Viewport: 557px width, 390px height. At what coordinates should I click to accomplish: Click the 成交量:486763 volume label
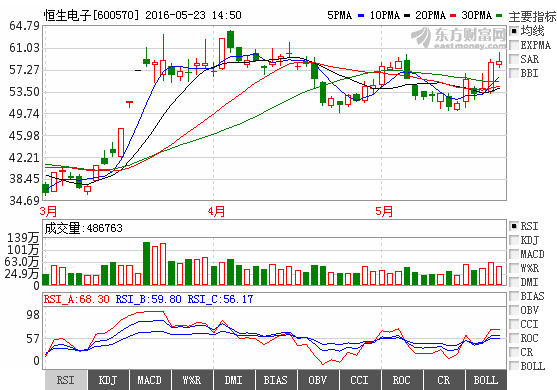coord(83,228)
